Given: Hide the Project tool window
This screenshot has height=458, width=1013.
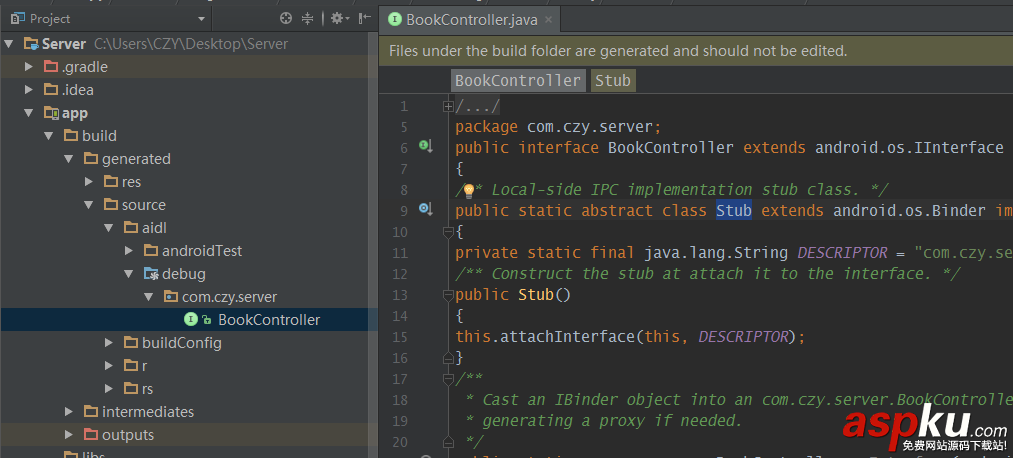Looking at the screenshot, I should click(x=363, y=18).
